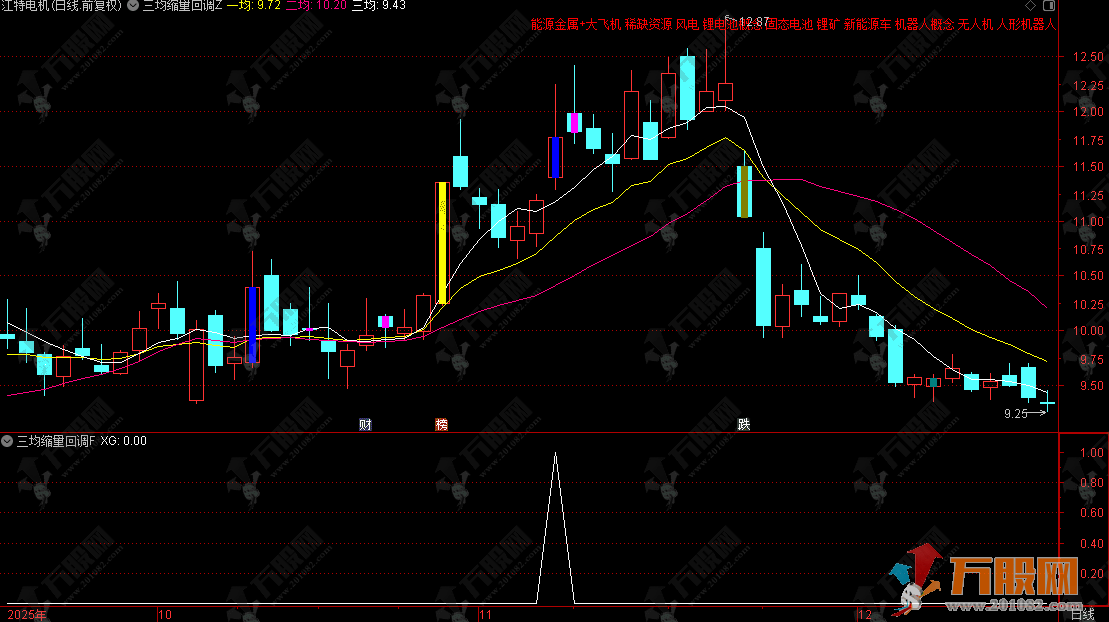Click the 榜 ranking marker icon
This screenshot has width=1109, height=622.
(x=441, y=424)
